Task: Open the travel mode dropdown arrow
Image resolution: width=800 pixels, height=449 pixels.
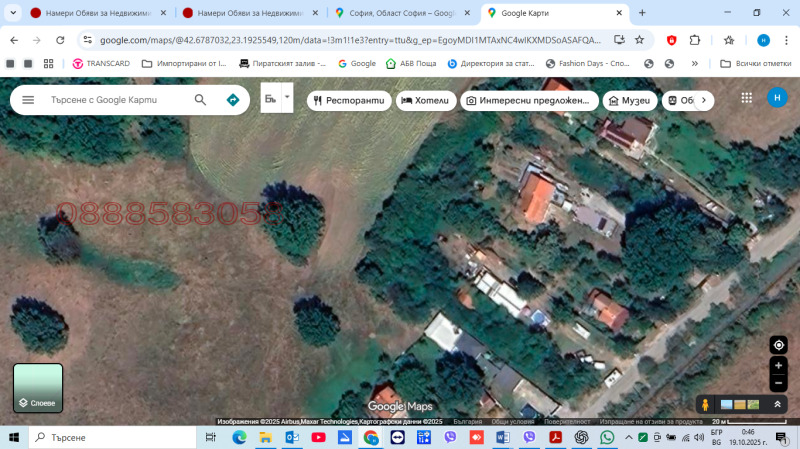Action: pos(288,98)
